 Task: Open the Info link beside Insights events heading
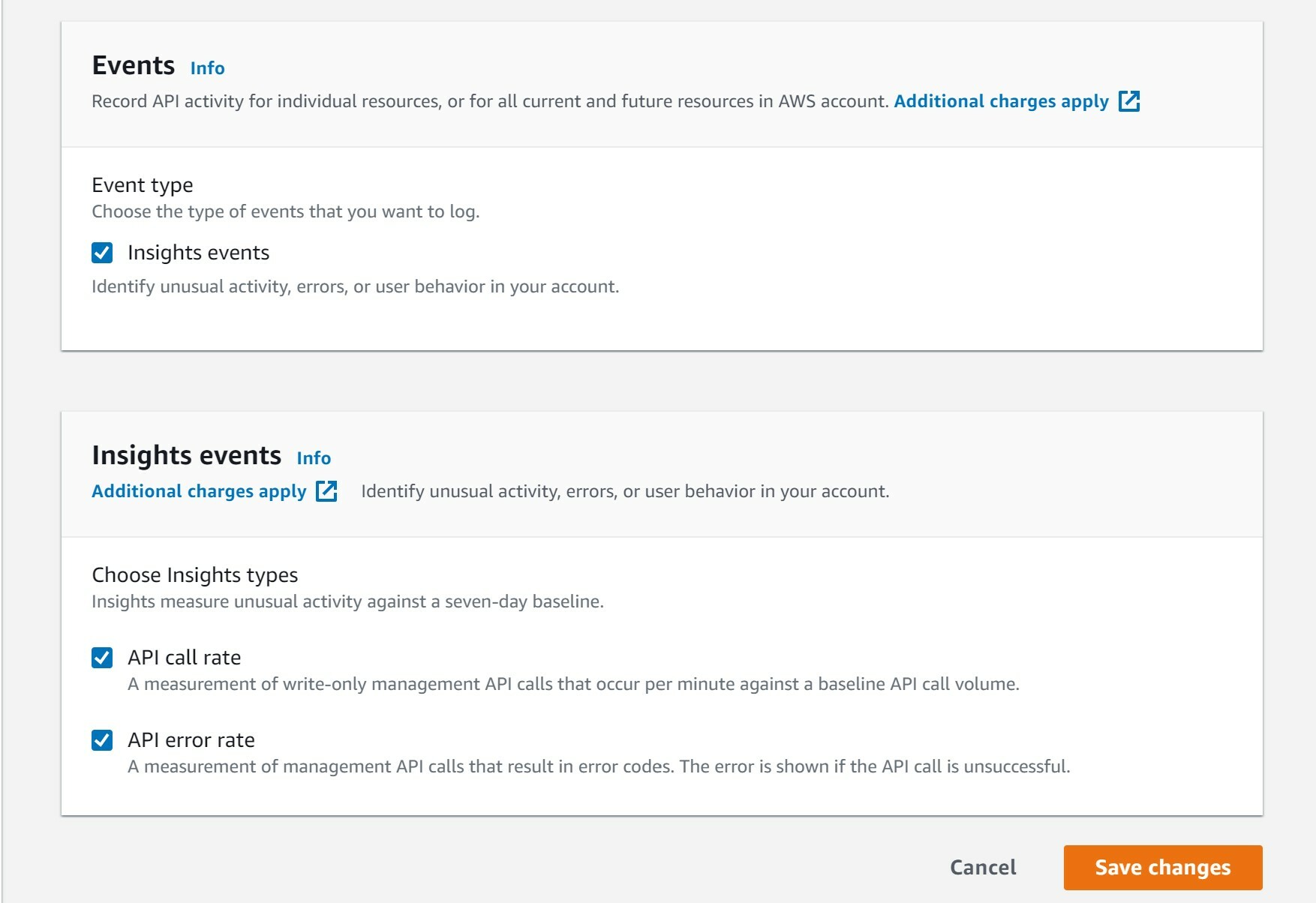coord(313,458)
